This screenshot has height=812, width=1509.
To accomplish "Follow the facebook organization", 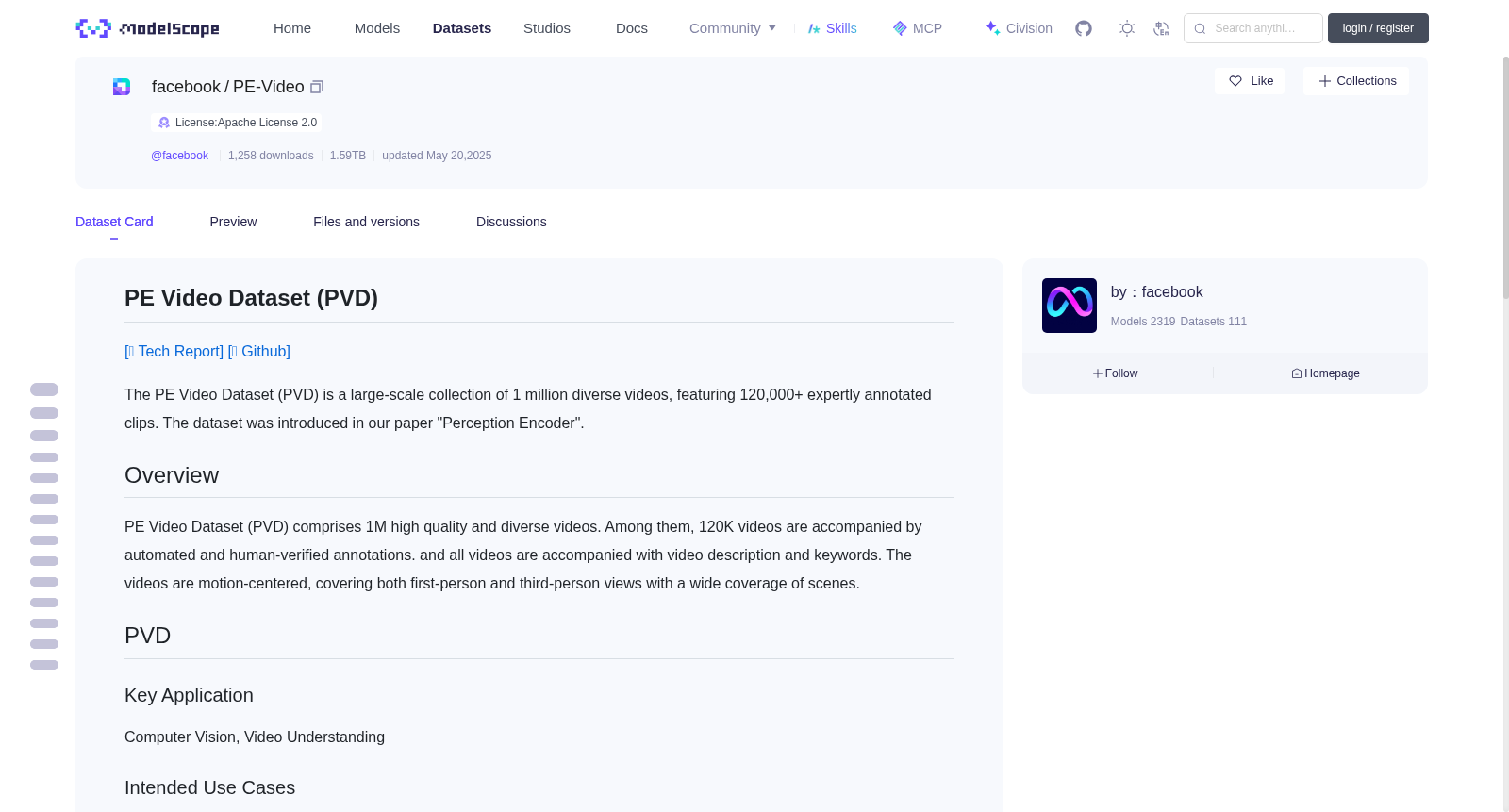I will click(1116, 373).
